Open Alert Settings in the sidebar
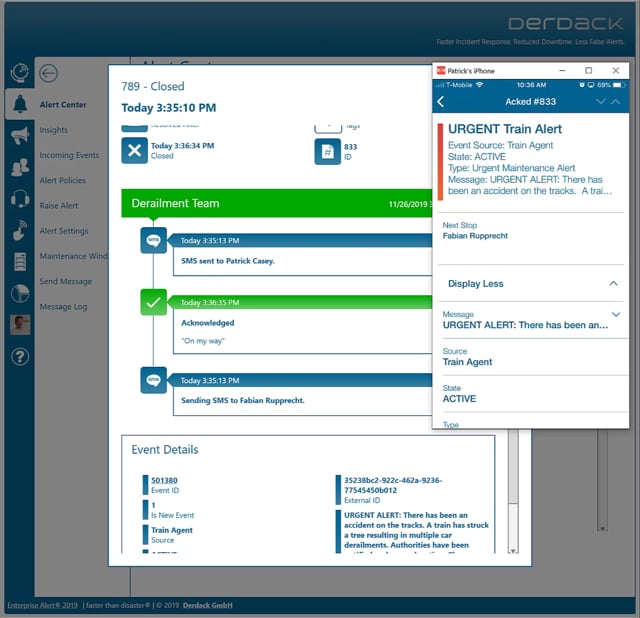Viewport: 640px width, 618px height. coord(64,231)
